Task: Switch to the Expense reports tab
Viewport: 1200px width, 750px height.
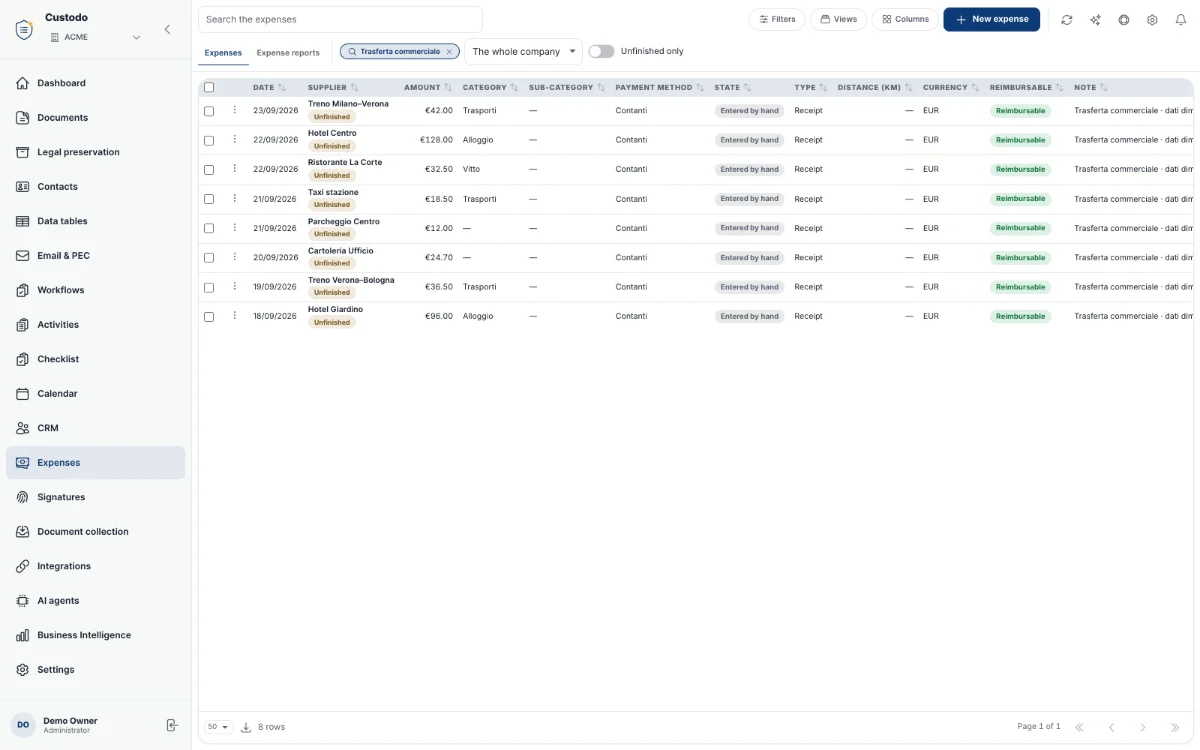Action: coord(288,52)
